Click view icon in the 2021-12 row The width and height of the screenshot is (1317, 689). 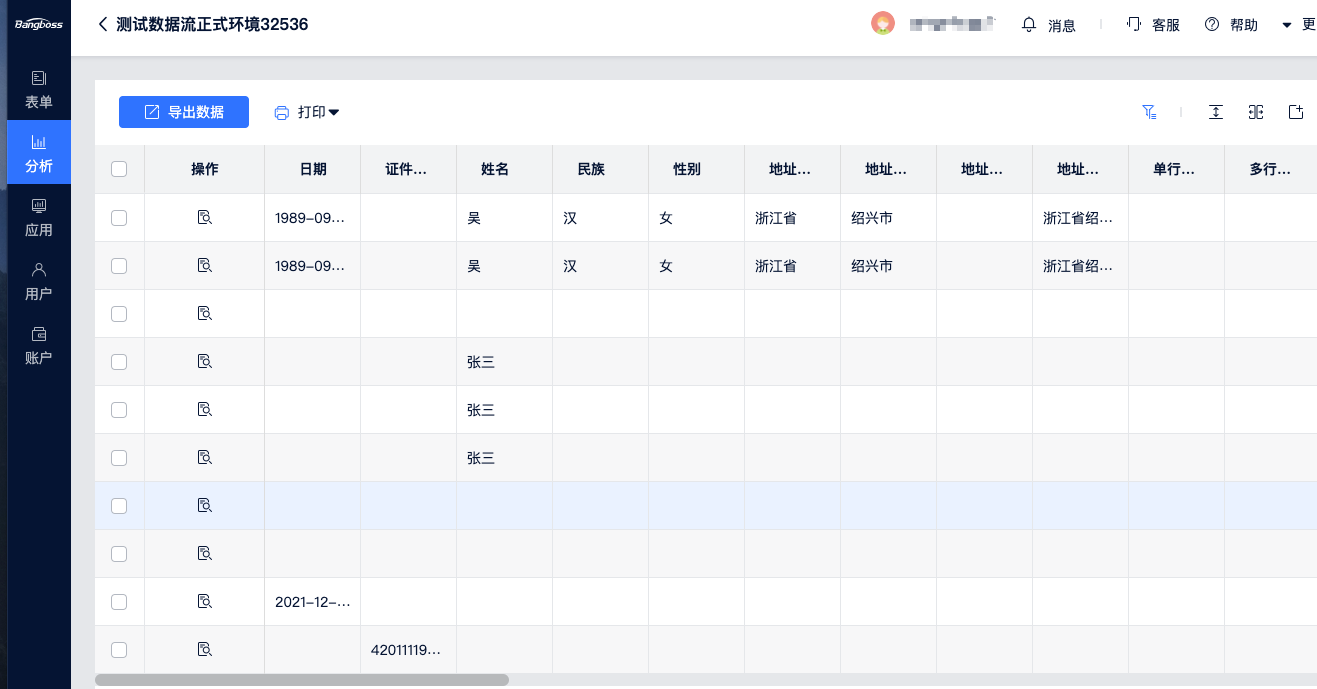[x=205, y=601]
